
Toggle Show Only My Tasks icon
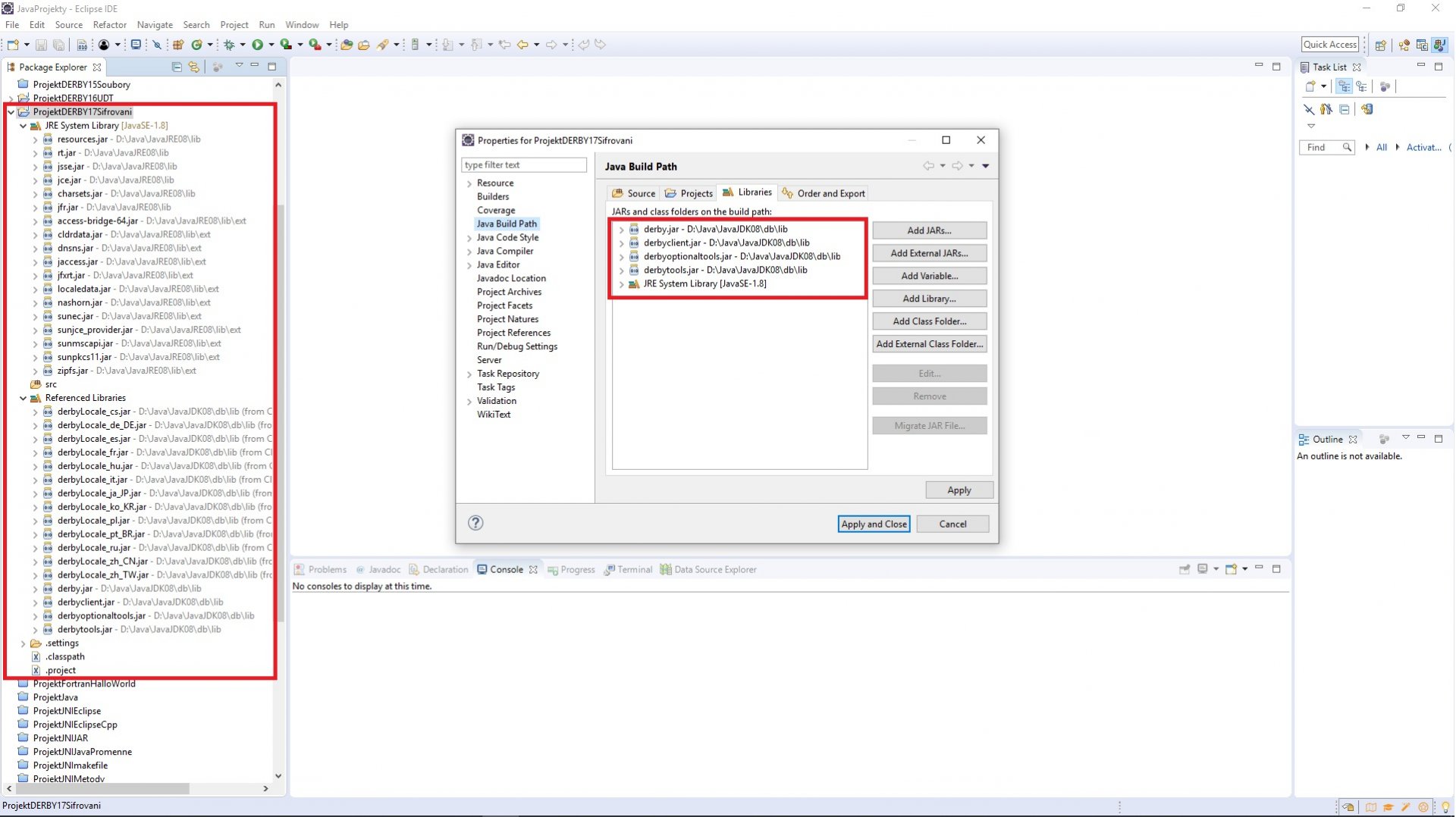pos(1326,109)
